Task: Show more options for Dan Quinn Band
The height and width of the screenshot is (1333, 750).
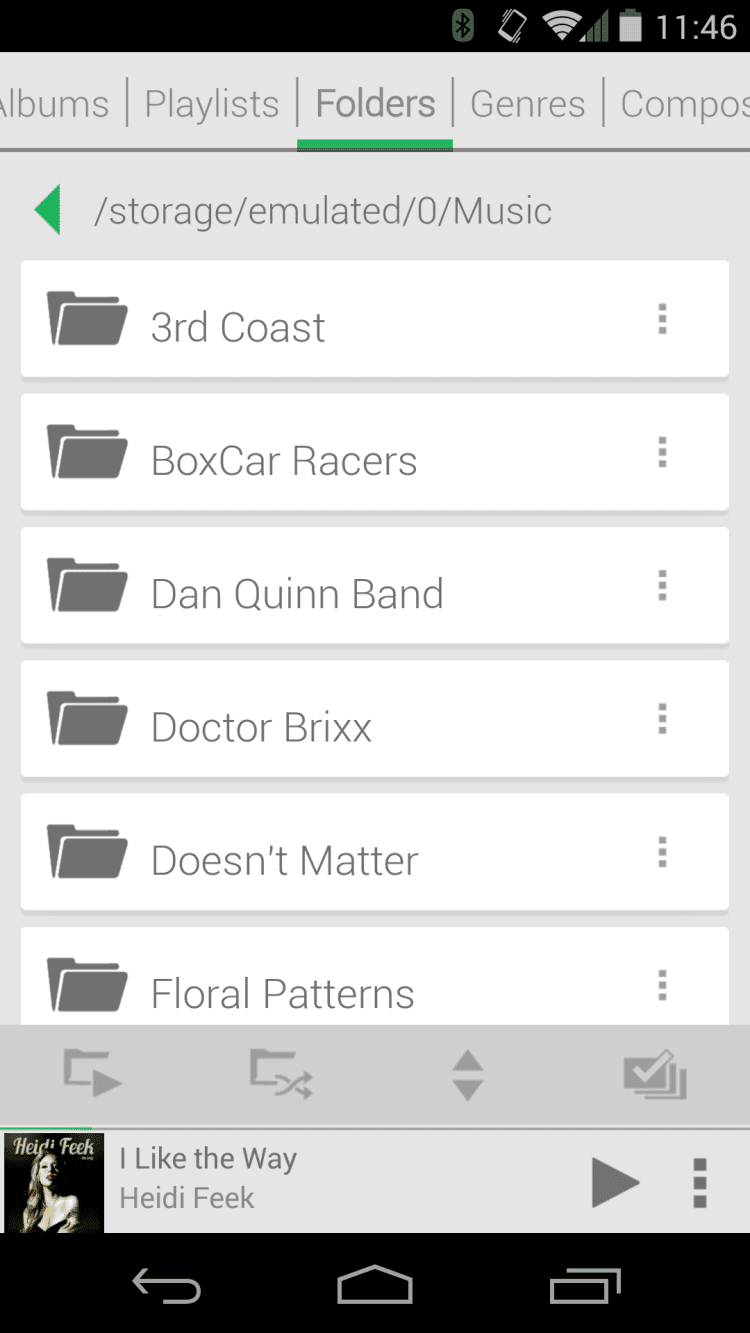Action: pyautogui.click(x=662, y=586)
